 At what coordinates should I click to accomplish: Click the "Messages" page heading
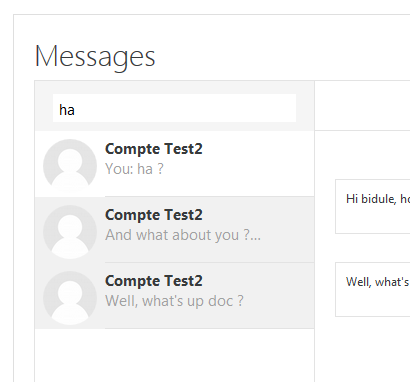point(95,57)
